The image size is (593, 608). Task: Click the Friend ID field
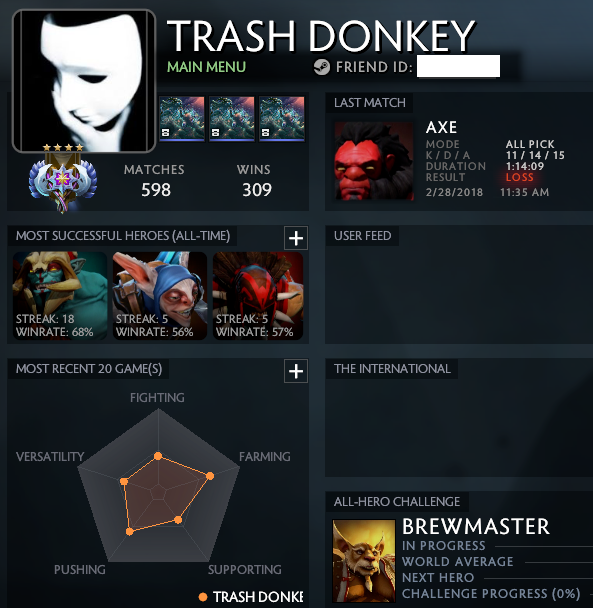458,66
